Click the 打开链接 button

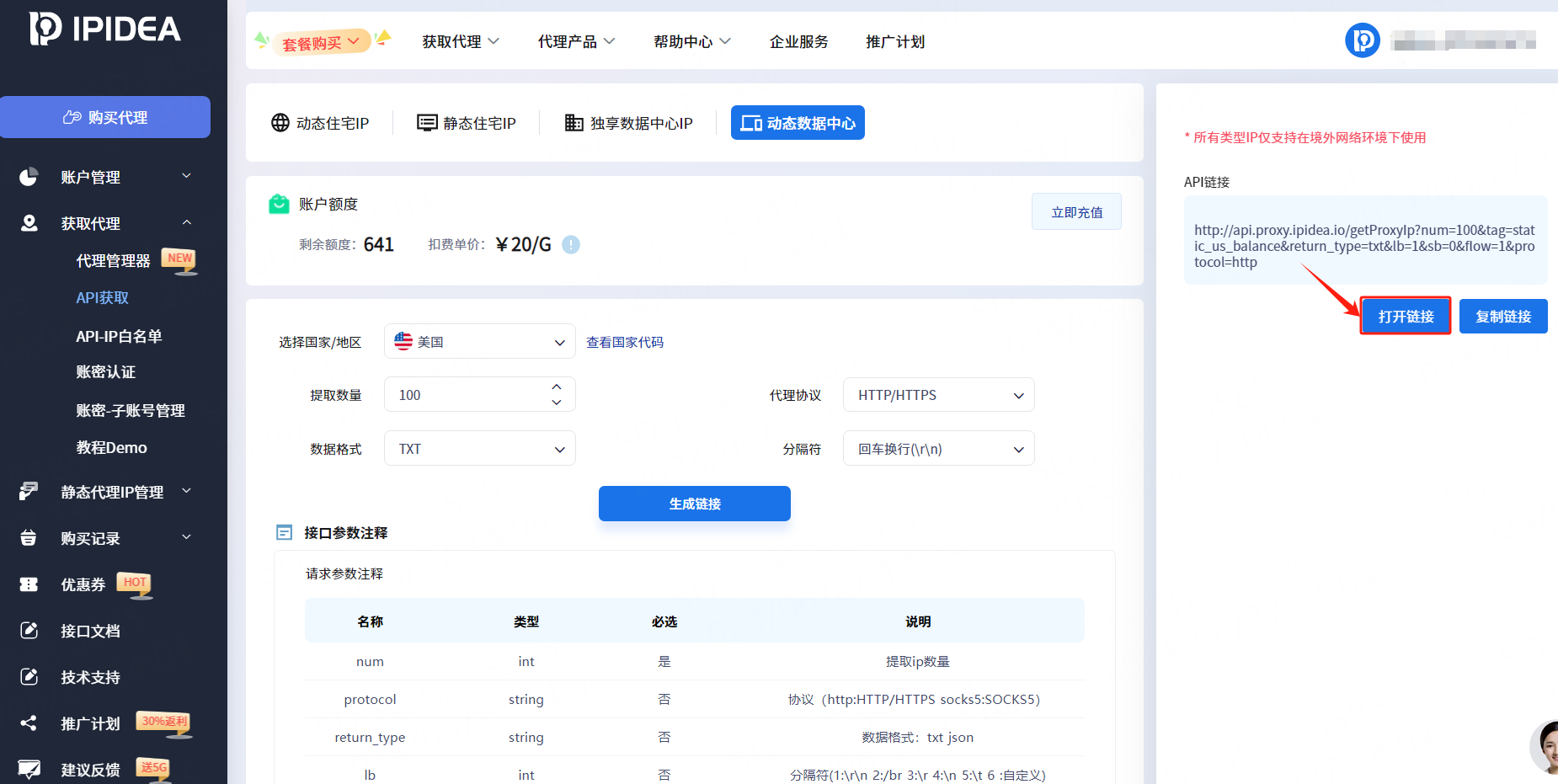pos(1406,316)
